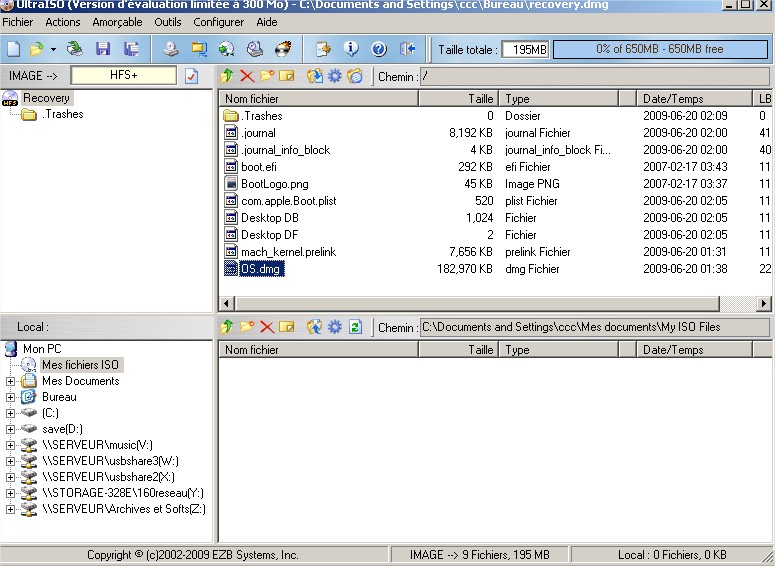Open the Amorçable menu
This screenshot has width=775, height=566.
pos(117,22)
